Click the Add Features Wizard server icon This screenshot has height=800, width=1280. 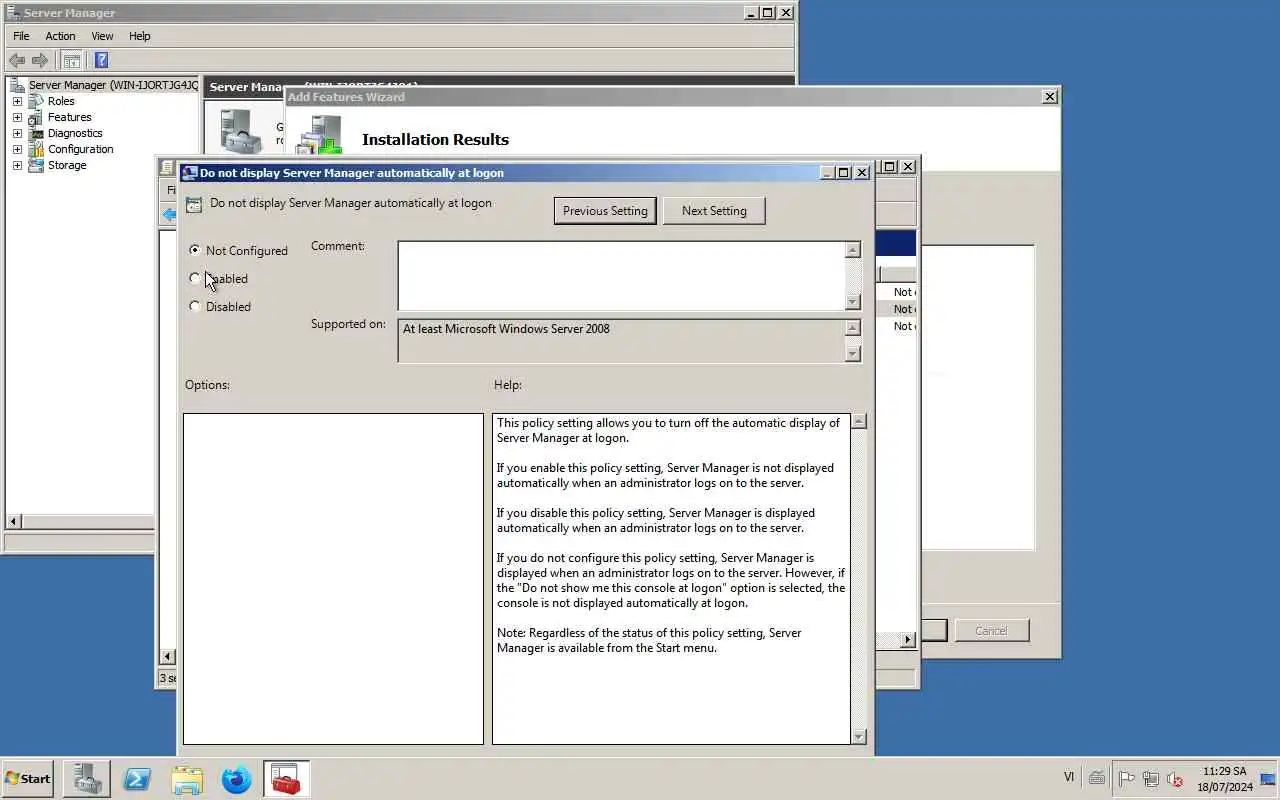click(x=319, y=136)
